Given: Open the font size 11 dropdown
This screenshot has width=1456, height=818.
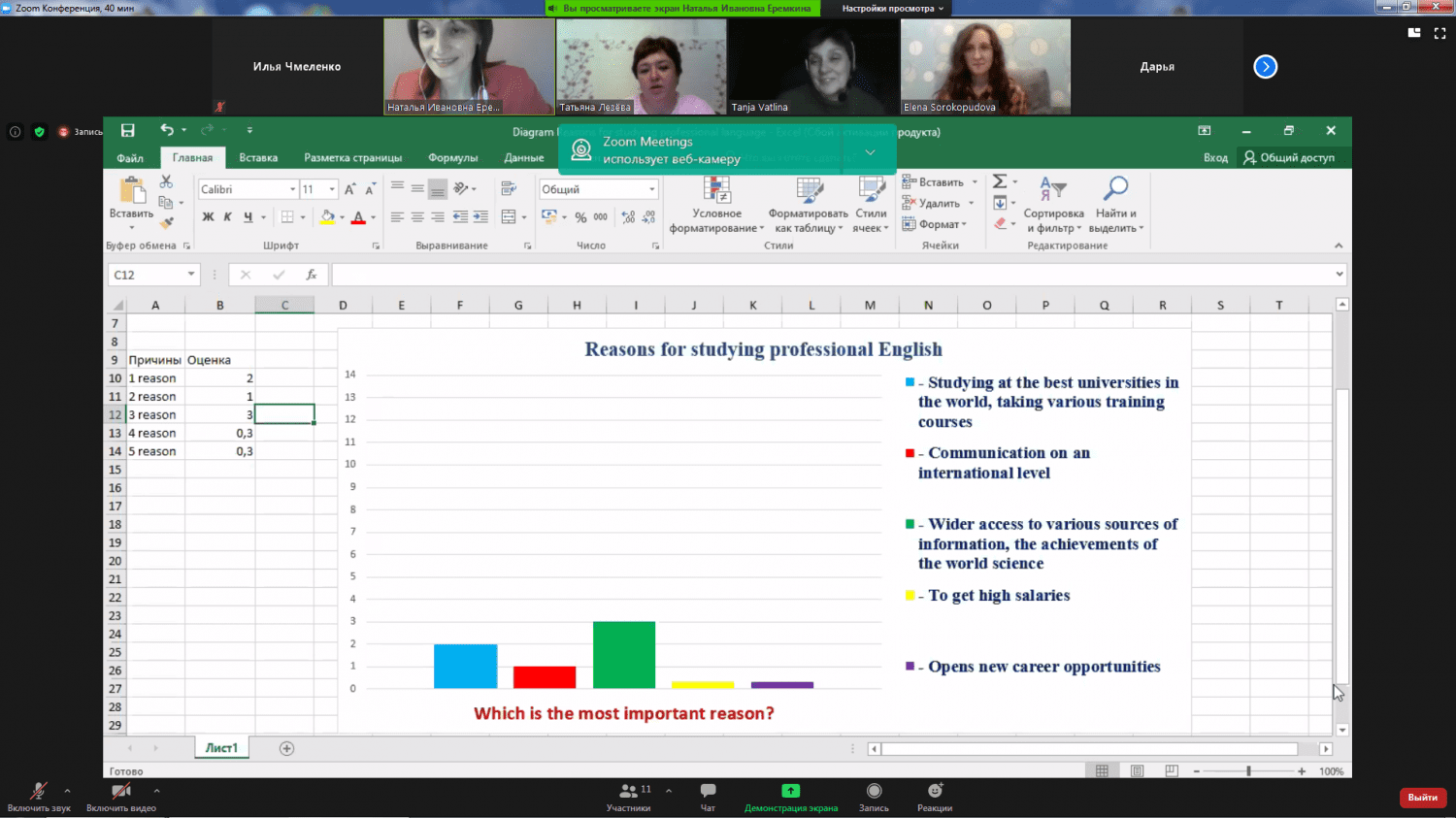Looking at the screenshot, I should (332, 189).
